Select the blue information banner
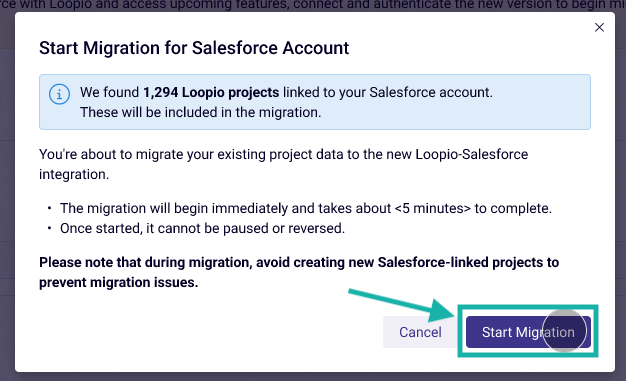Screen dimensions: 626x381 [x=315, y=102]
